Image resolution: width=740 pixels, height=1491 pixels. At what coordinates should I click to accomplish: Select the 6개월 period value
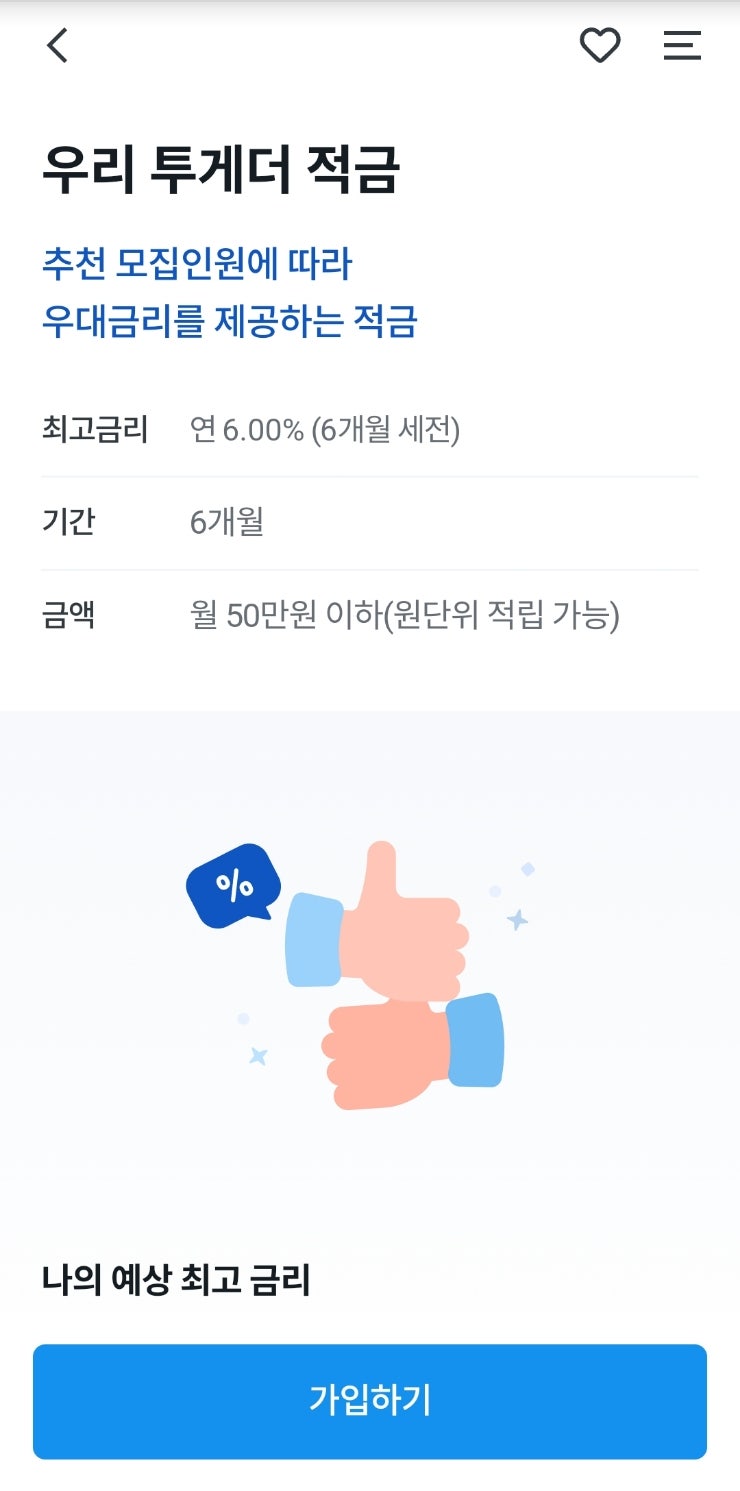tap(227, 522)
